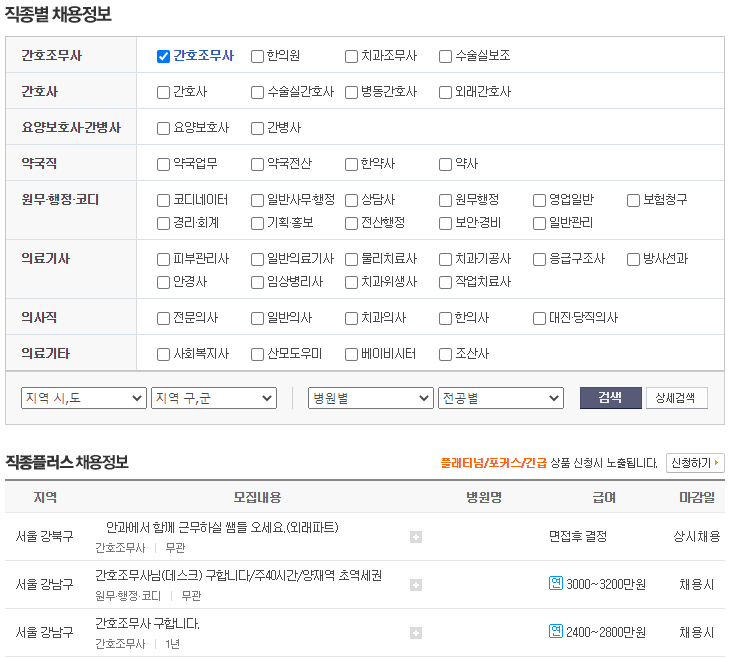Check the 치과의사 checkbox
Image resolution: width=730 pixels, height=659 pixels.
tap(351, 319)
